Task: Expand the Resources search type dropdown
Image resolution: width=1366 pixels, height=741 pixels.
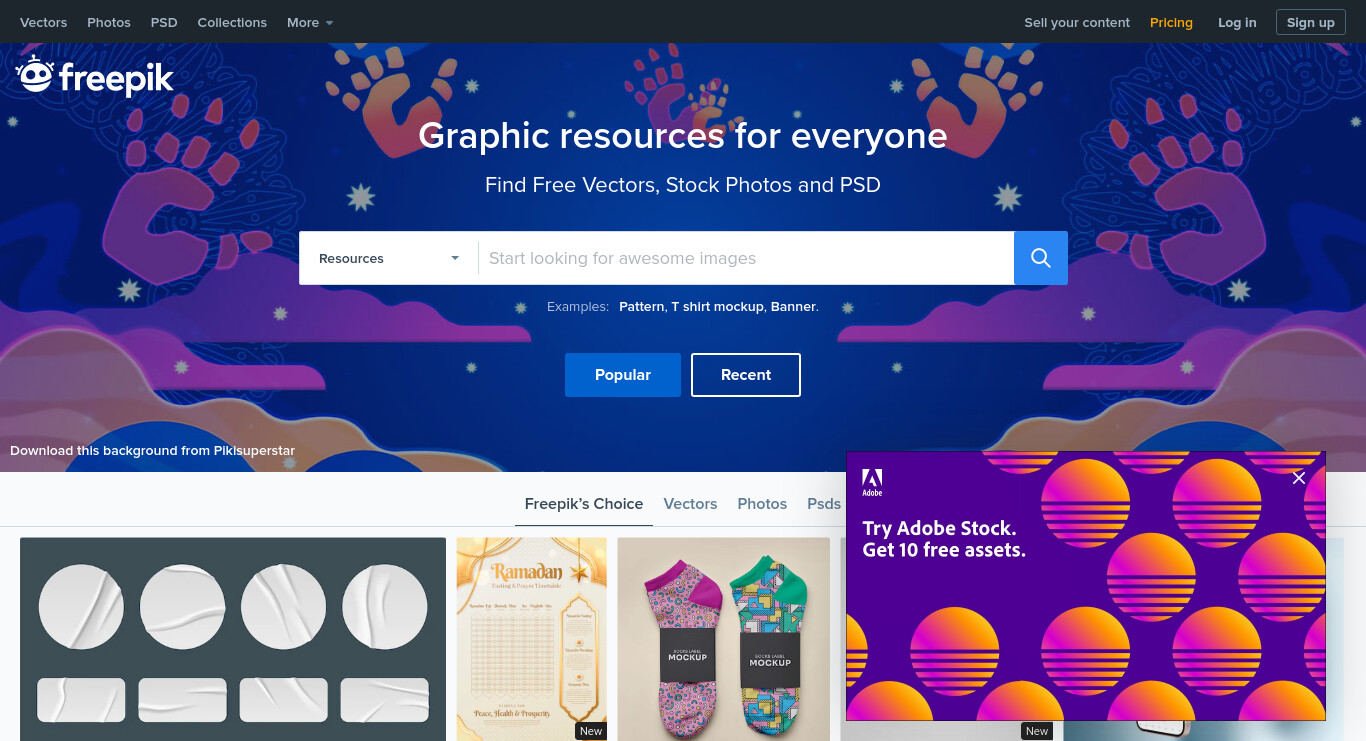Action: coord(389,258)
